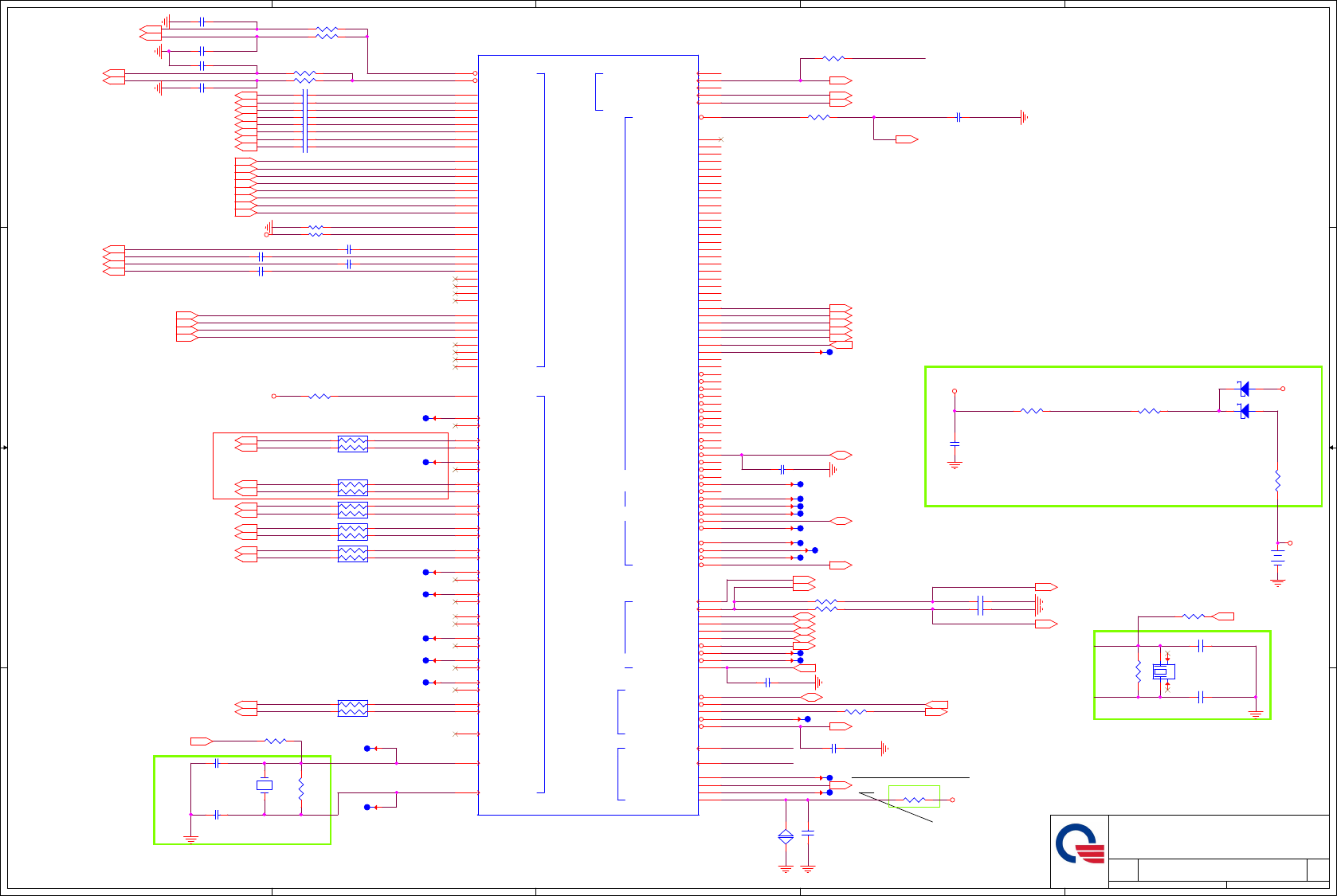Screen dimensions: 1337x896
Task: Click the ground symbol in right small green box
Action: pyautogui.click(x=1256, y=714)
